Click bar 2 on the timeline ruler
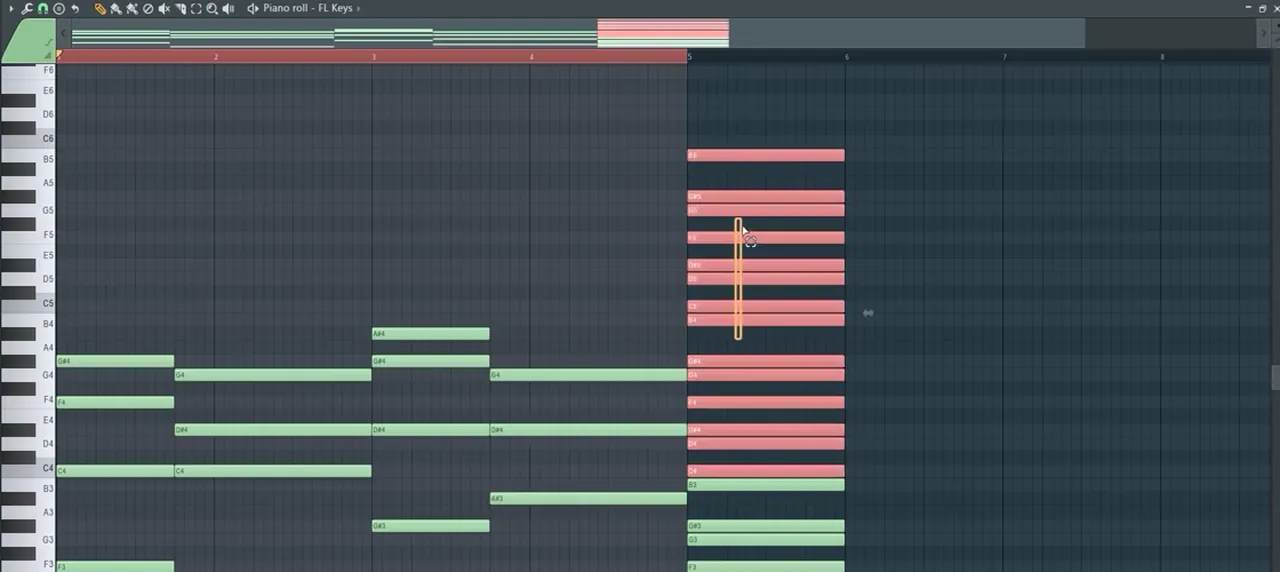1280x572 pixels. tap(216, 57)
